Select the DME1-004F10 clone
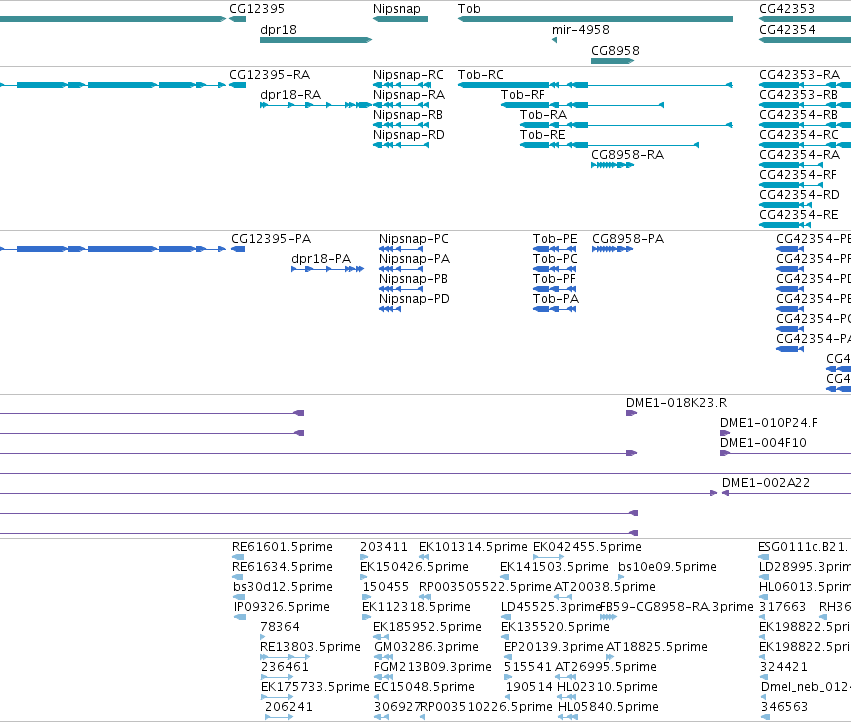 pos(785,453)
